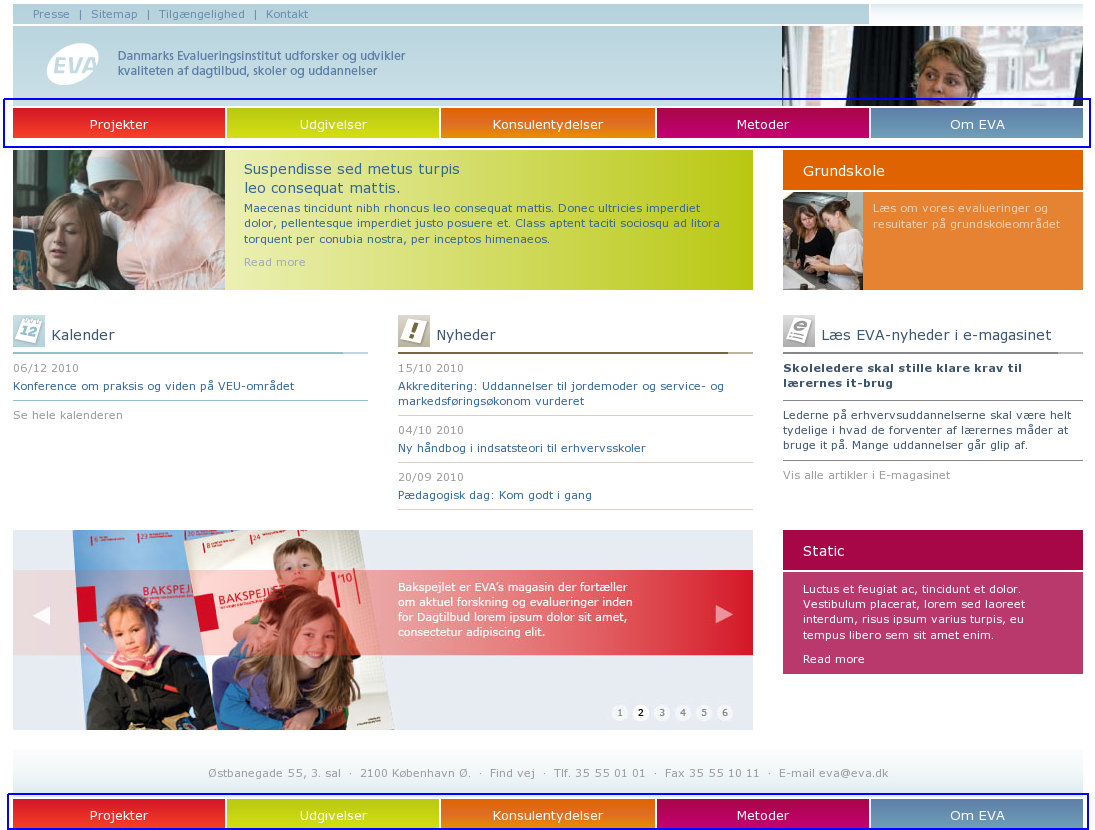Click 'Læs om vores evalueringer' grundskole text
1095x830 pixels.
[x=967, y=216]
